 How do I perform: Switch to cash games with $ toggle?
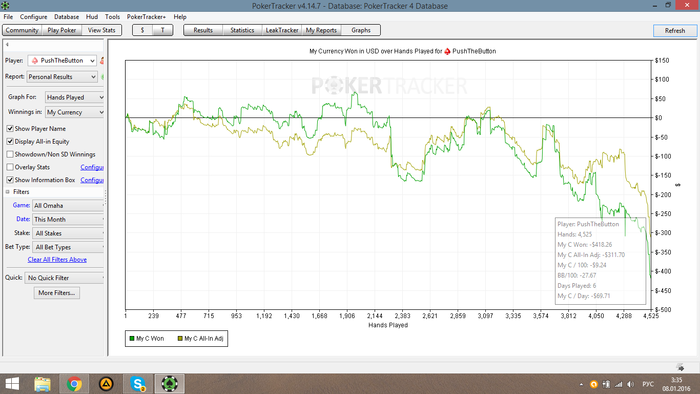coord(142,30)
